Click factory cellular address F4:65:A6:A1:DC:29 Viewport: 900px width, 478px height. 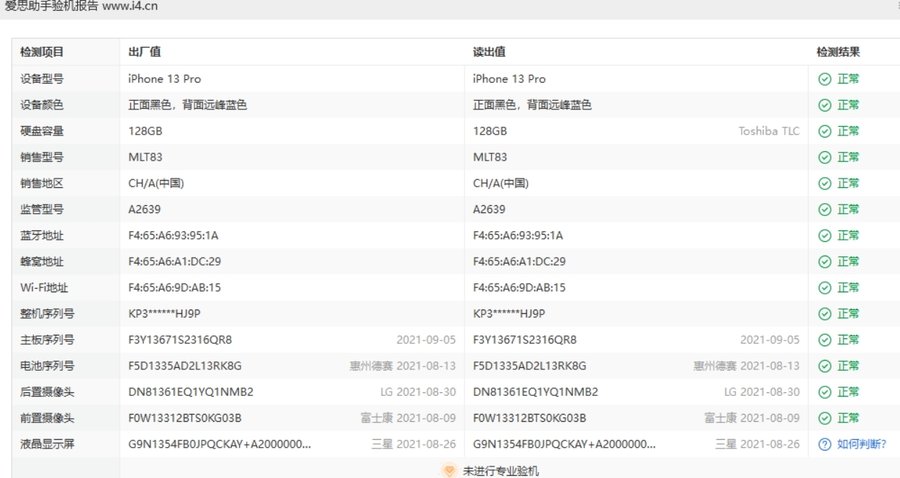pos(174,262)
